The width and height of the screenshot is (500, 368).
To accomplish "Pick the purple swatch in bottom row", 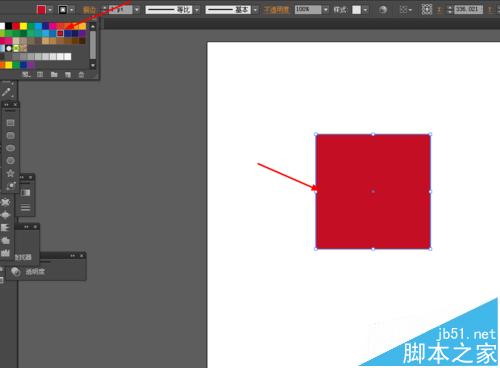I will [31, 64].
